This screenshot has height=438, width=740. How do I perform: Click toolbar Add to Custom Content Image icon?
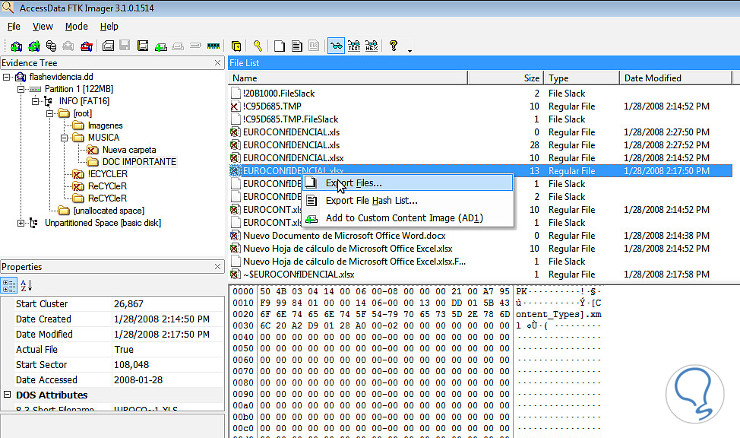pos(160,46)
